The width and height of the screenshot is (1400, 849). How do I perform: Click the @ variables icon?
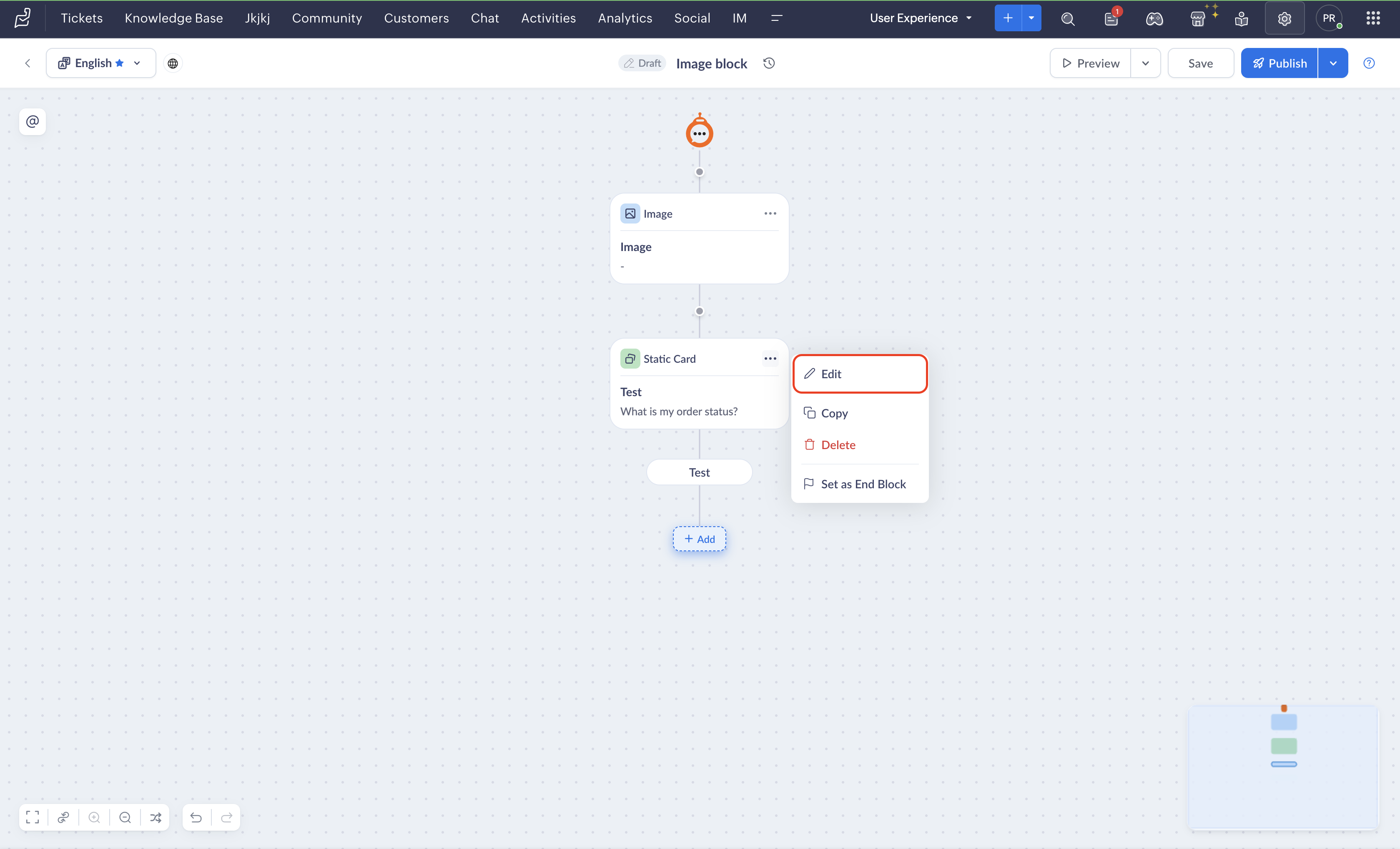click(33, 122)
